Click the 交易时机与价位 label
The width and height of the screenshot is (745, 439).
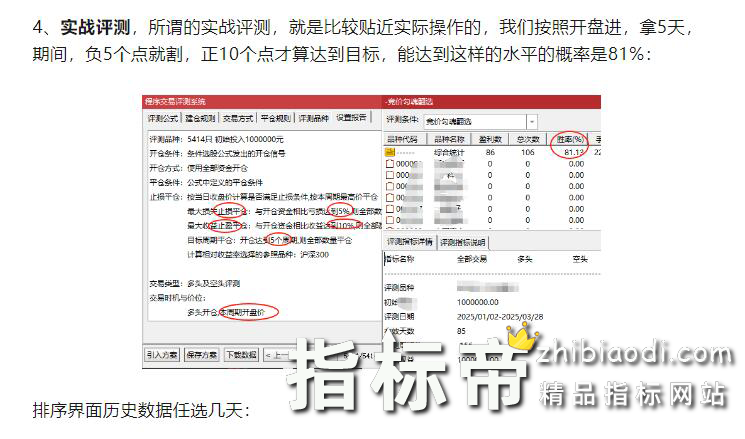[x=177, y=298]
